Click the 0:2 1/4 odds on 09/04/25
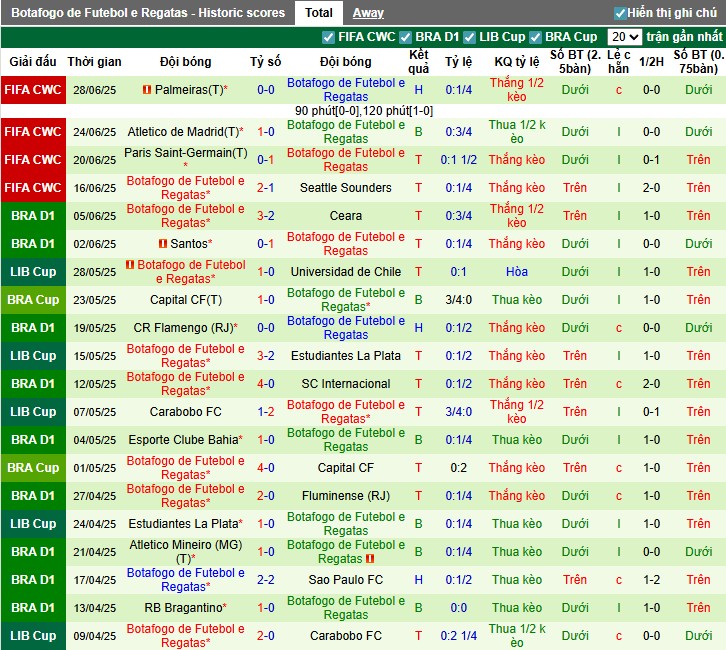 (458, 636)
